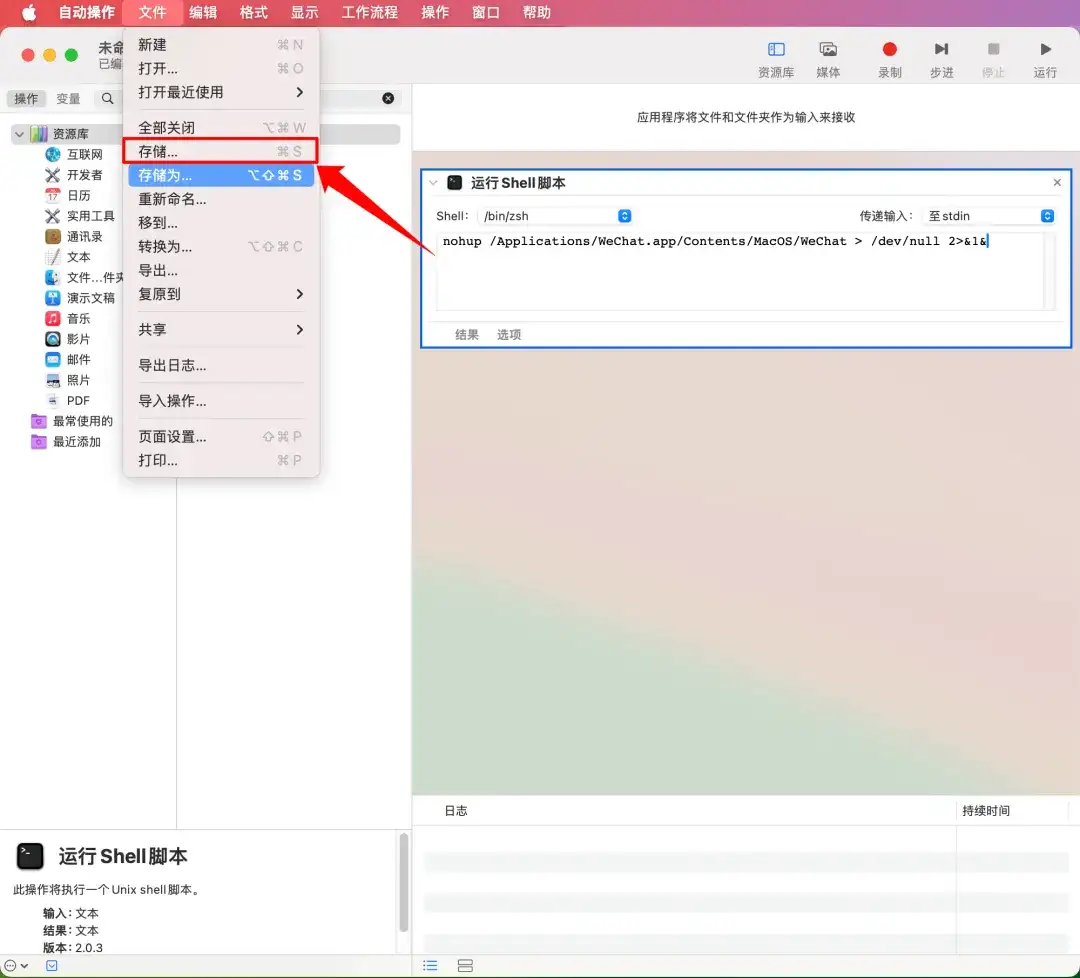Show the log list view at the bottom

(430, 966)
